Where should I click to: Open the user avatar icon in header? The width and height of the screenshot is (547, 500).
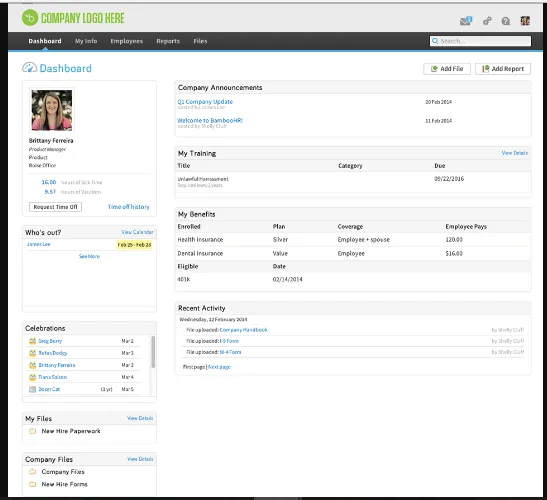525,21
